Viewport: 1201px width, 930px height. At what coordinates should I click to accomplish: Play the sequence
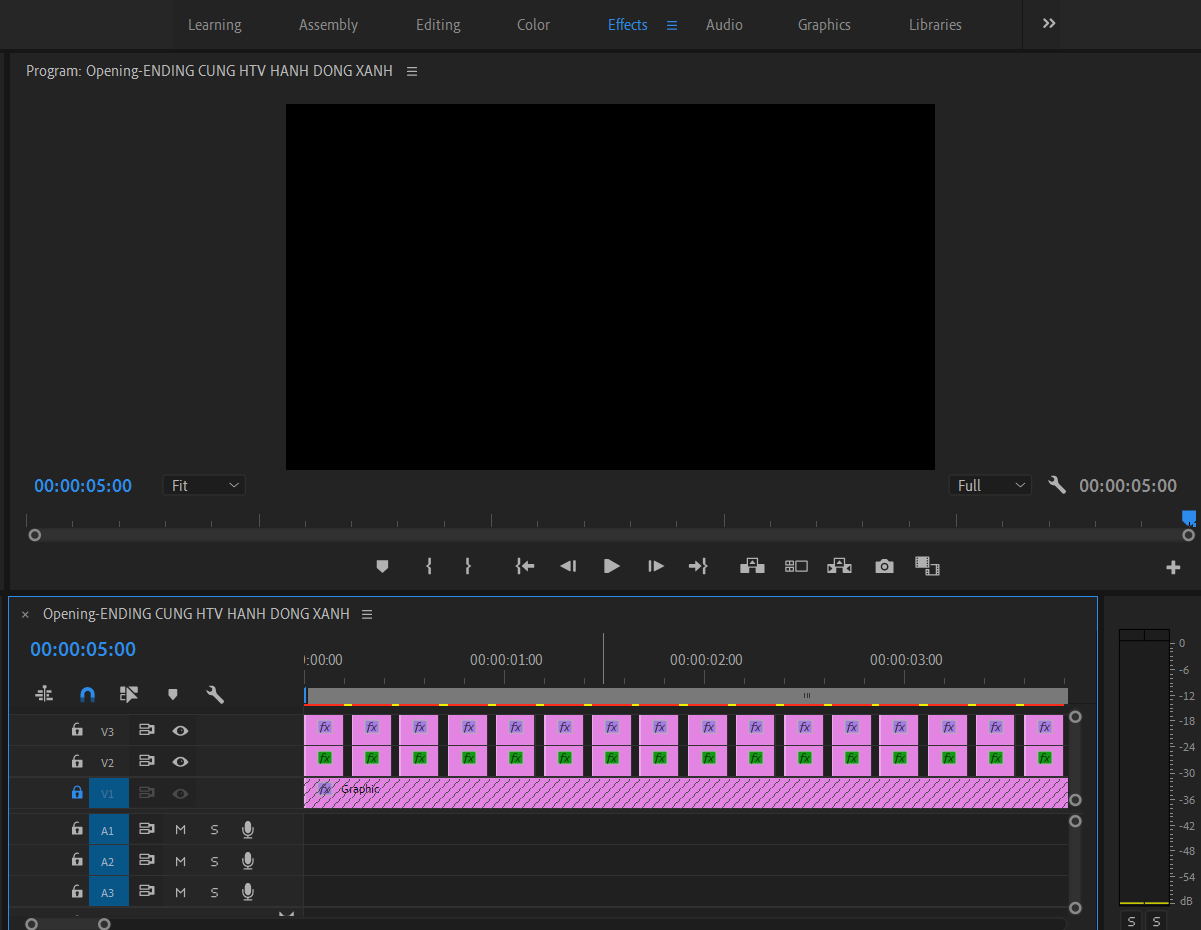[x=612, y=566]
